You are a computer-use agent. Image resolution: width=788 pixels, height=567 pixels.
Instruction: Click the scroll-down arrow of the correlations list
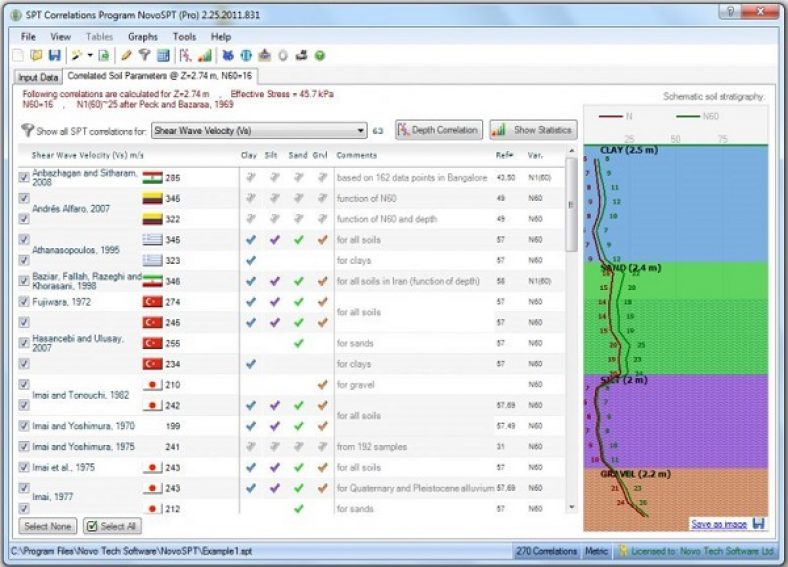point(571,507)
